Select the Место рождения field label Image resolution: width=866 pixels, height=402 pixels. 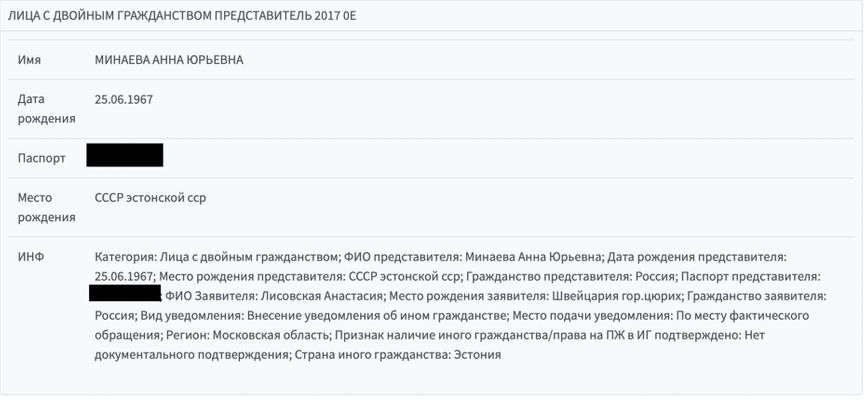(x=46, y=208)
